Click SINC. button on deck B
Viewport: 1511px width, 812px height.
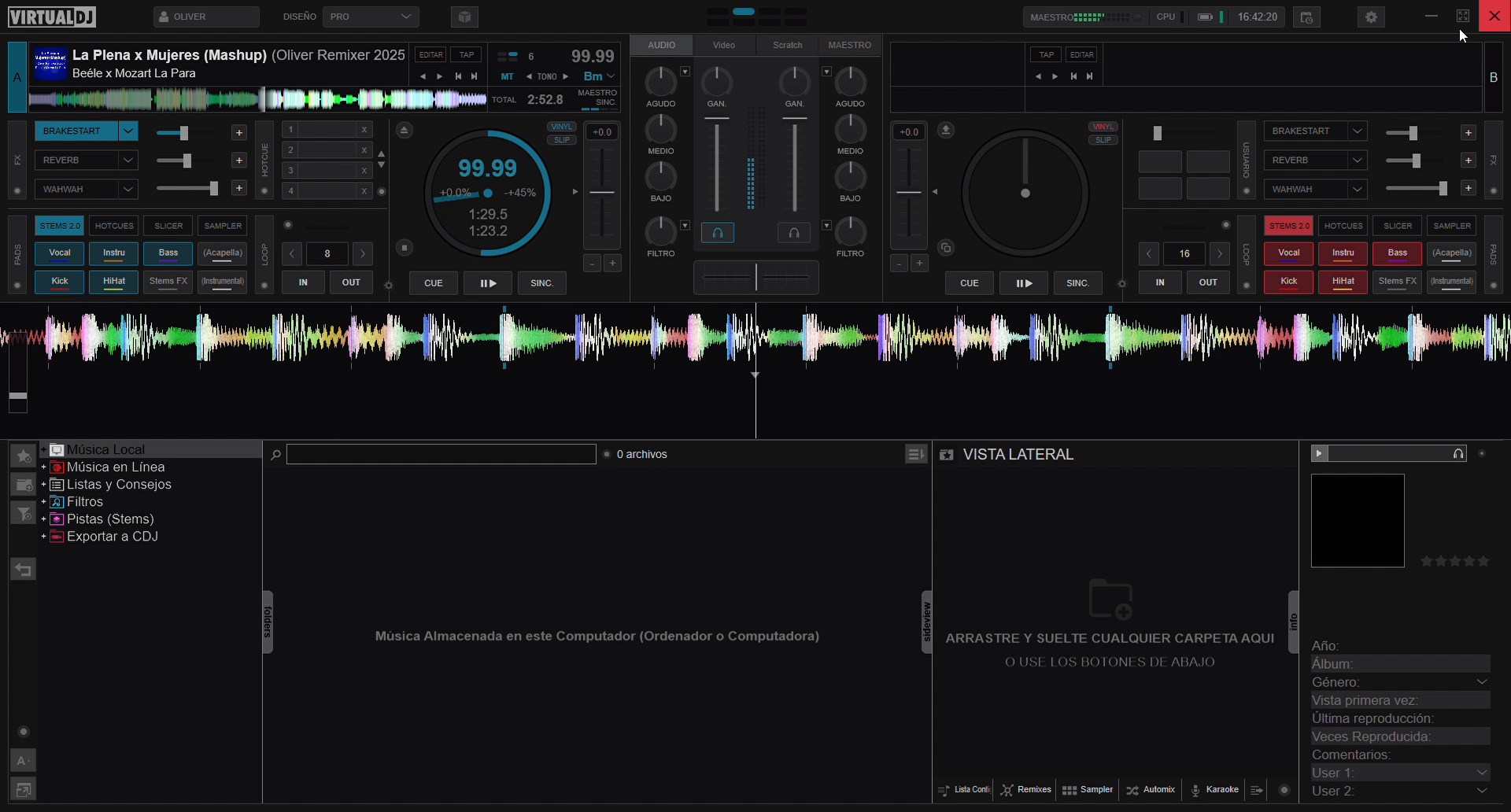(1077, 283)
